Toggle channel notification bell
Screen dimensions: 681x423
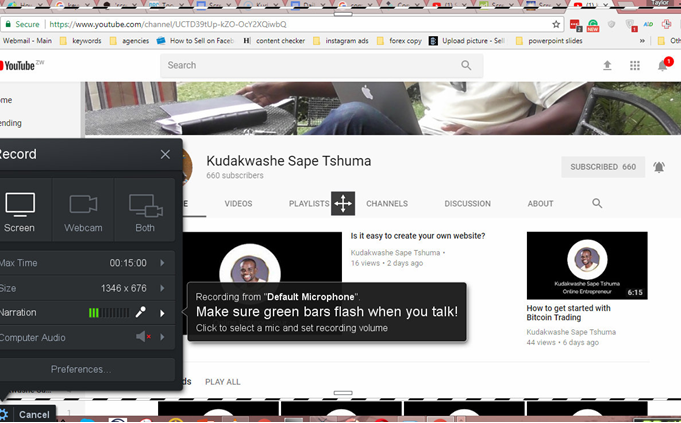pos(659,167)
